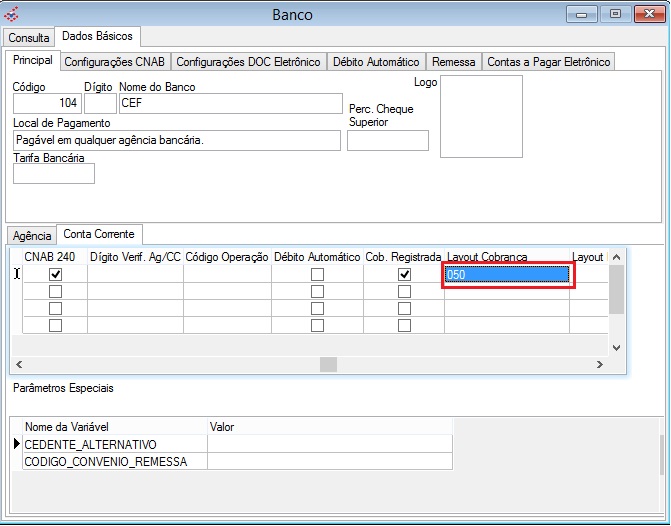671x526 pixels.
Task: Uncheck CNAB 240 in the first row
Action: (56, 275)
